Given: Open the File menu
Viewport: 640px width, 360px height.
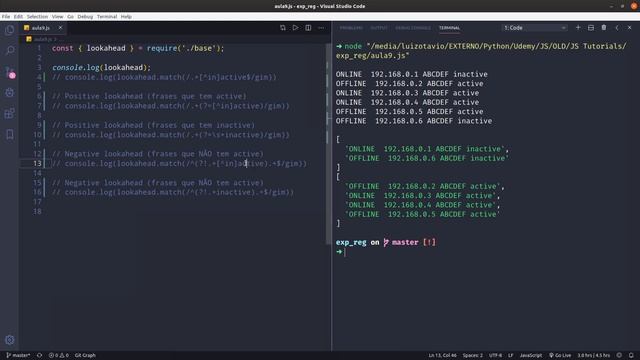Looking at the screenshot, I should click(6, 17).
